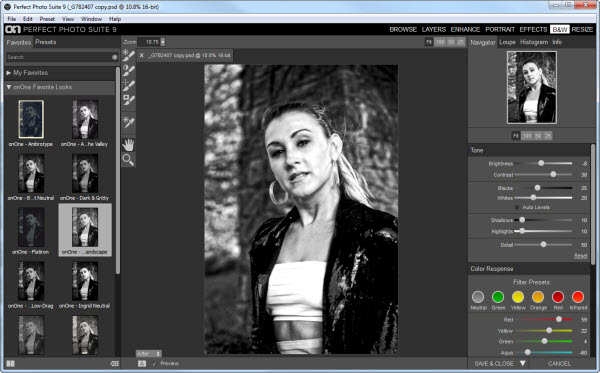Expand the My Favorites group
The width and height of the screenshot is (600, 373).
click(9, 73)
